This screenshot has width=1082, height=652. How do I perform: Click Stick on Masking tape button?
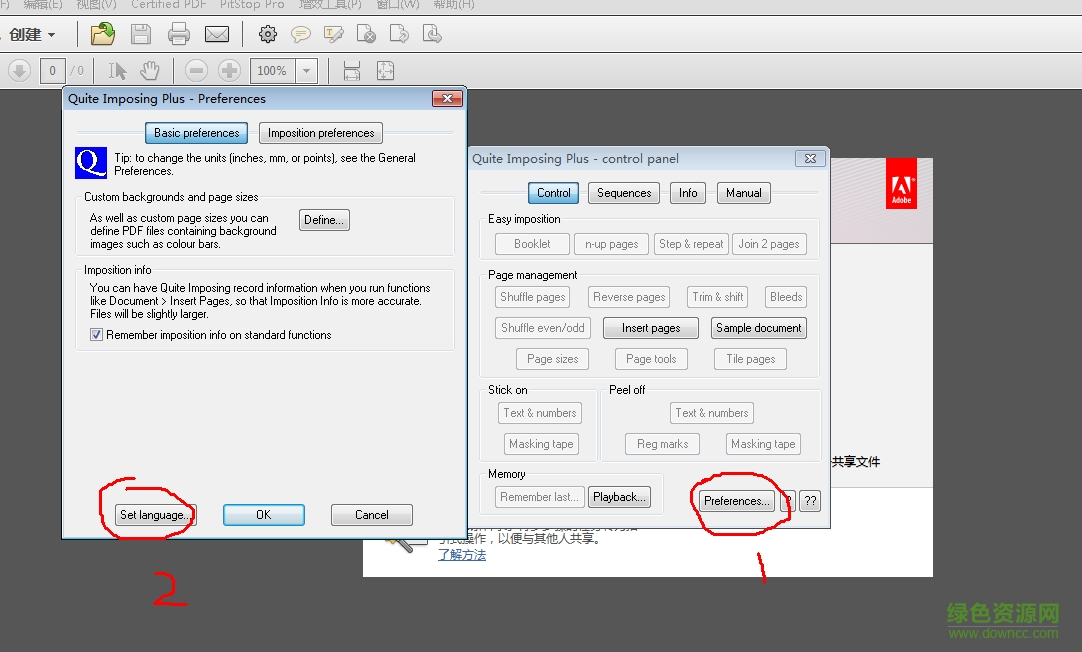click(x=541, y=444)
